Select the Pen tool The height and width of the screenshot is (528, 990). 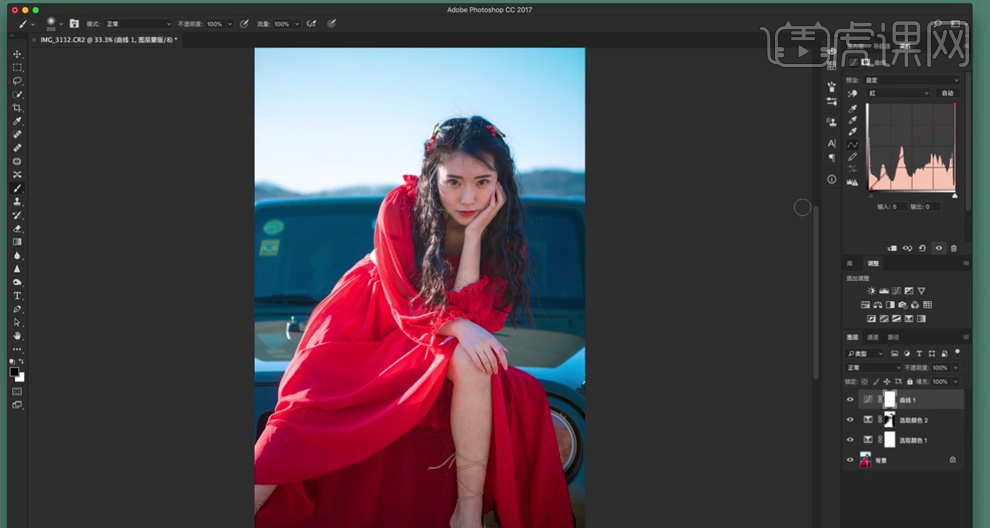click(x=17, y=309)
